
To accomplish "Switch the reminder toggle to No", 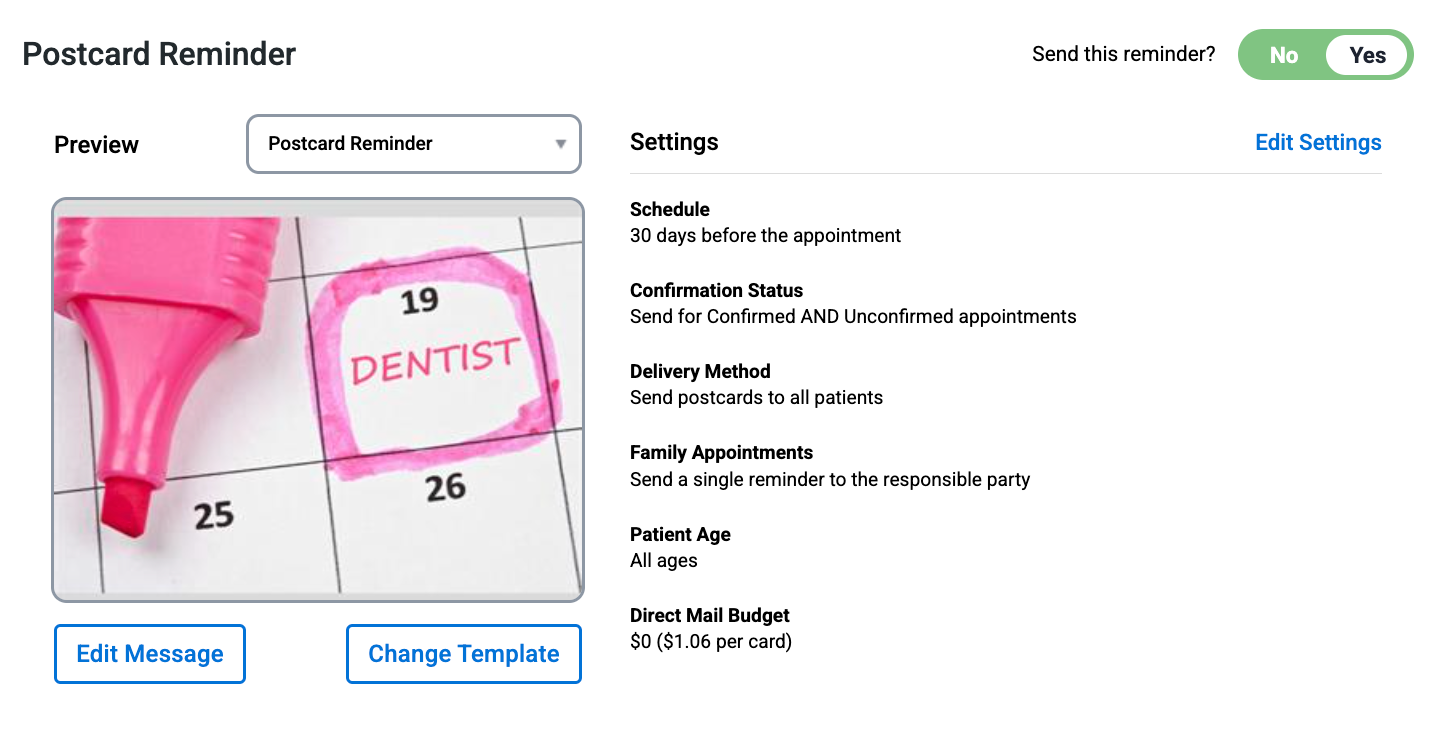I will point(1283,55).
